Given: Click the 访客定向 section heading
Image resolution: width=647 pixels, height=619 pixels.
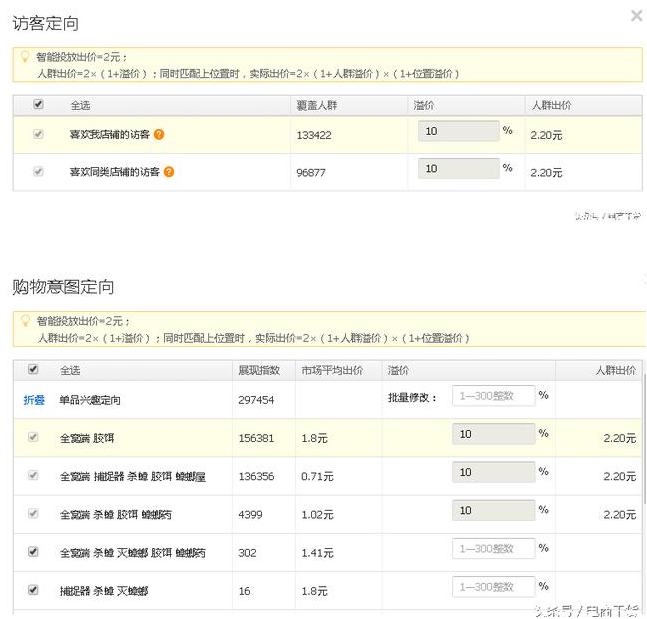Looking at the screenshot, I should [x=45, y=23].
